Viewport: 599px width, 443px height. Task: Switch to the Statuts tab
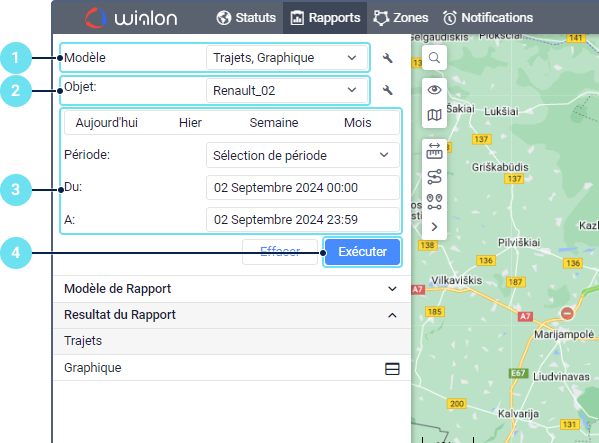pyautogui.click(x=246, y=18)
